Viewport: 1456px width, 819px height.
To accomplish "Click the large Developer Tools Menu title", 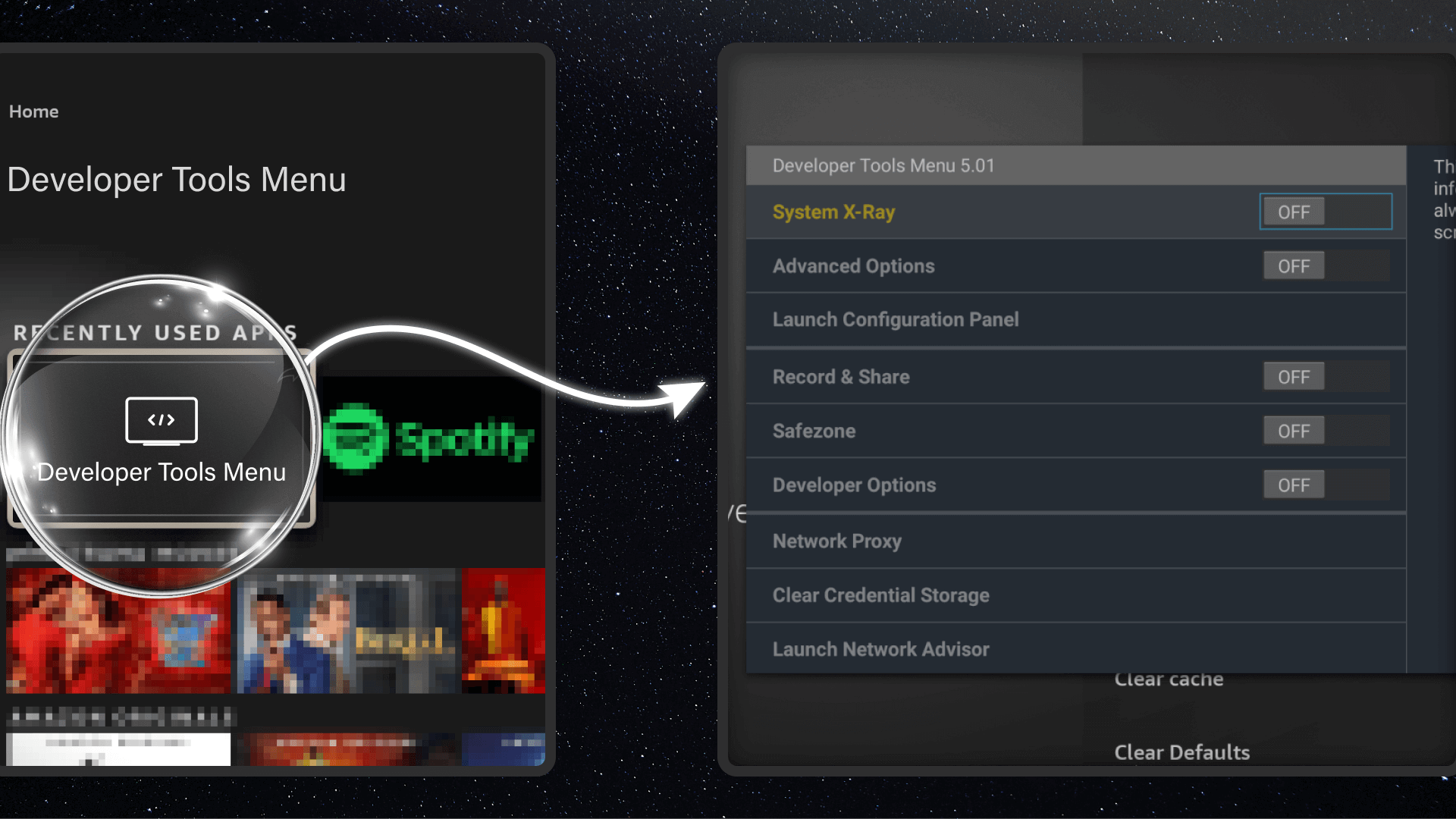I will click(177, 180).
